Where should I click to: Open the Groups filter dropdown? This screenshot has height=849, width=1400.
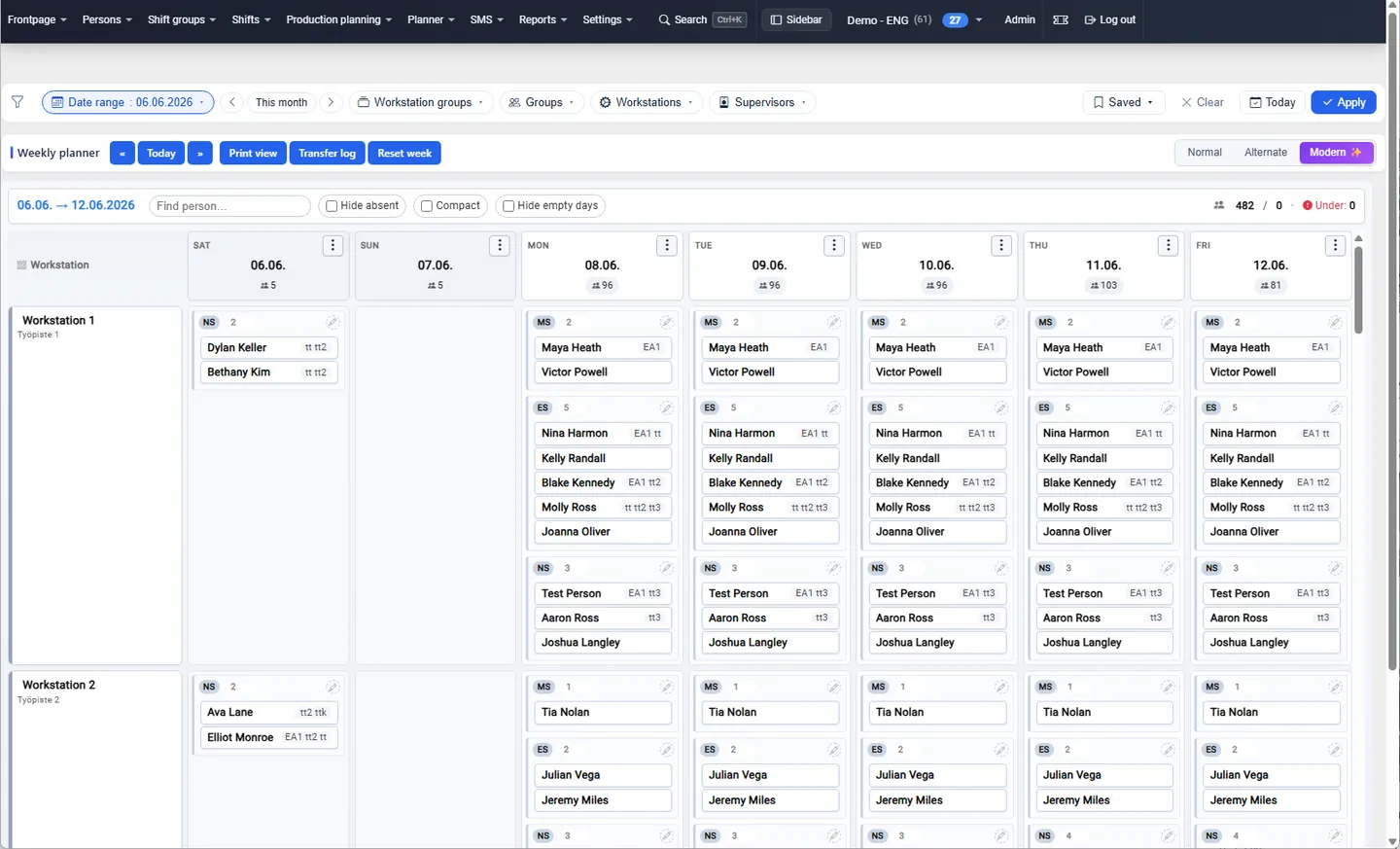tap(542, 102)
